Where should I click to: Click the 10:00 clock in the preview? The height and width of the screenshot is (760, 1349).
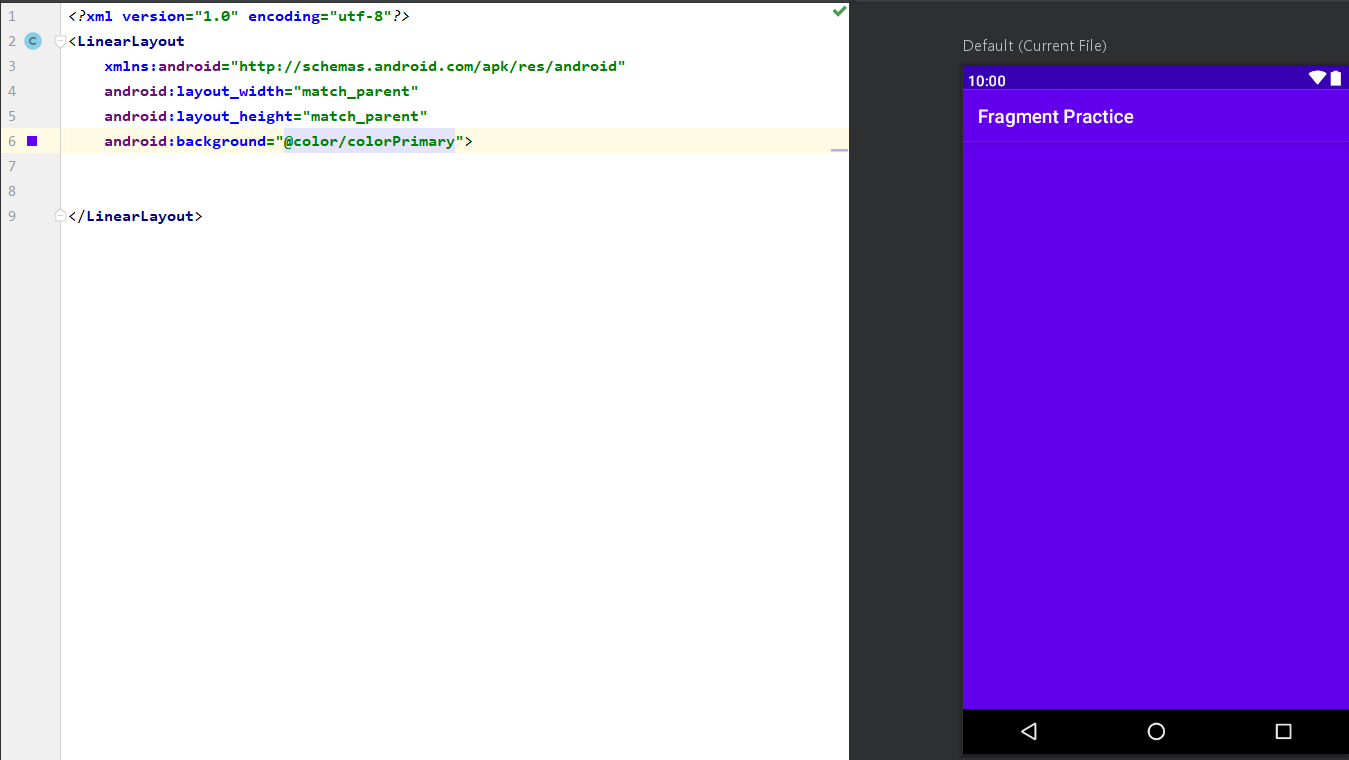coord(987,81)
